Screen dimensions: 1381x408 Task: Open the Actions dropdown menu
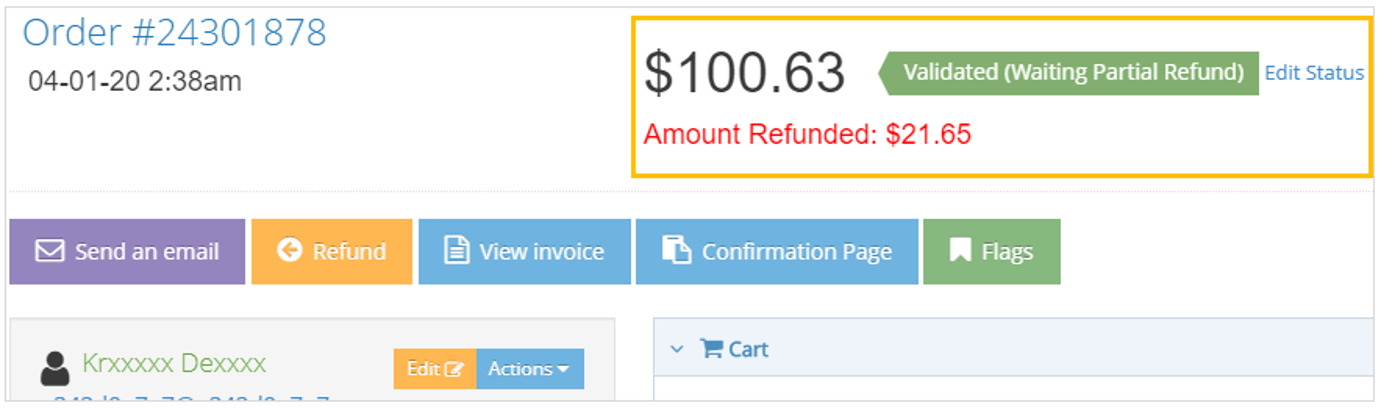tap(529, 369)
